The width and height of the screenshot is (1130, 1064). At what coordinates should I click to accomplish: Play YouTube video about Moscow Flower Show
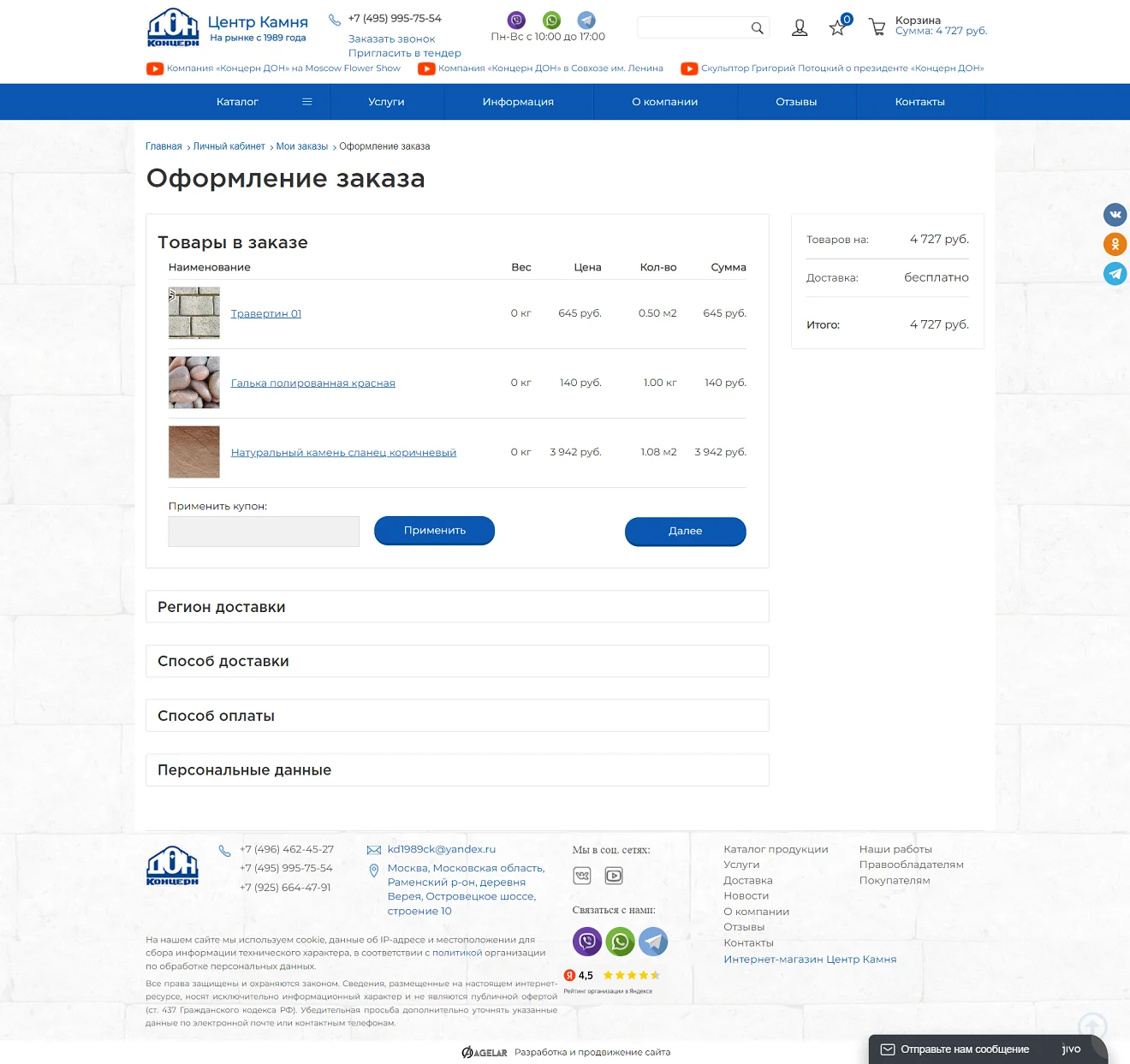pos(273,68)
